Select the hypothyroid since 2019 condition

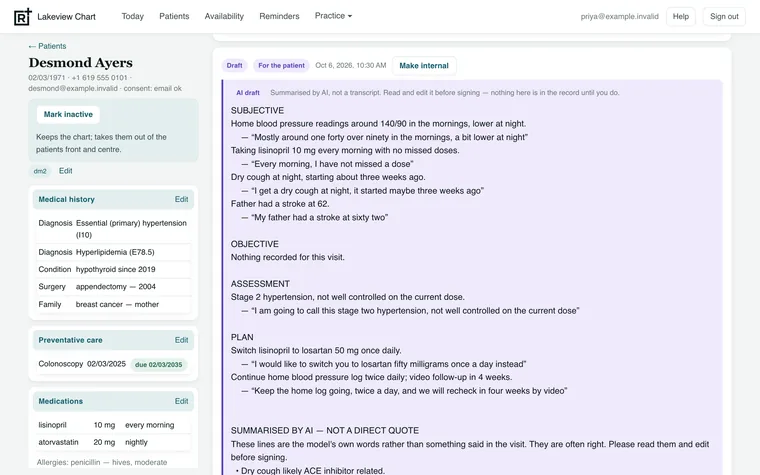pos(113,269)
